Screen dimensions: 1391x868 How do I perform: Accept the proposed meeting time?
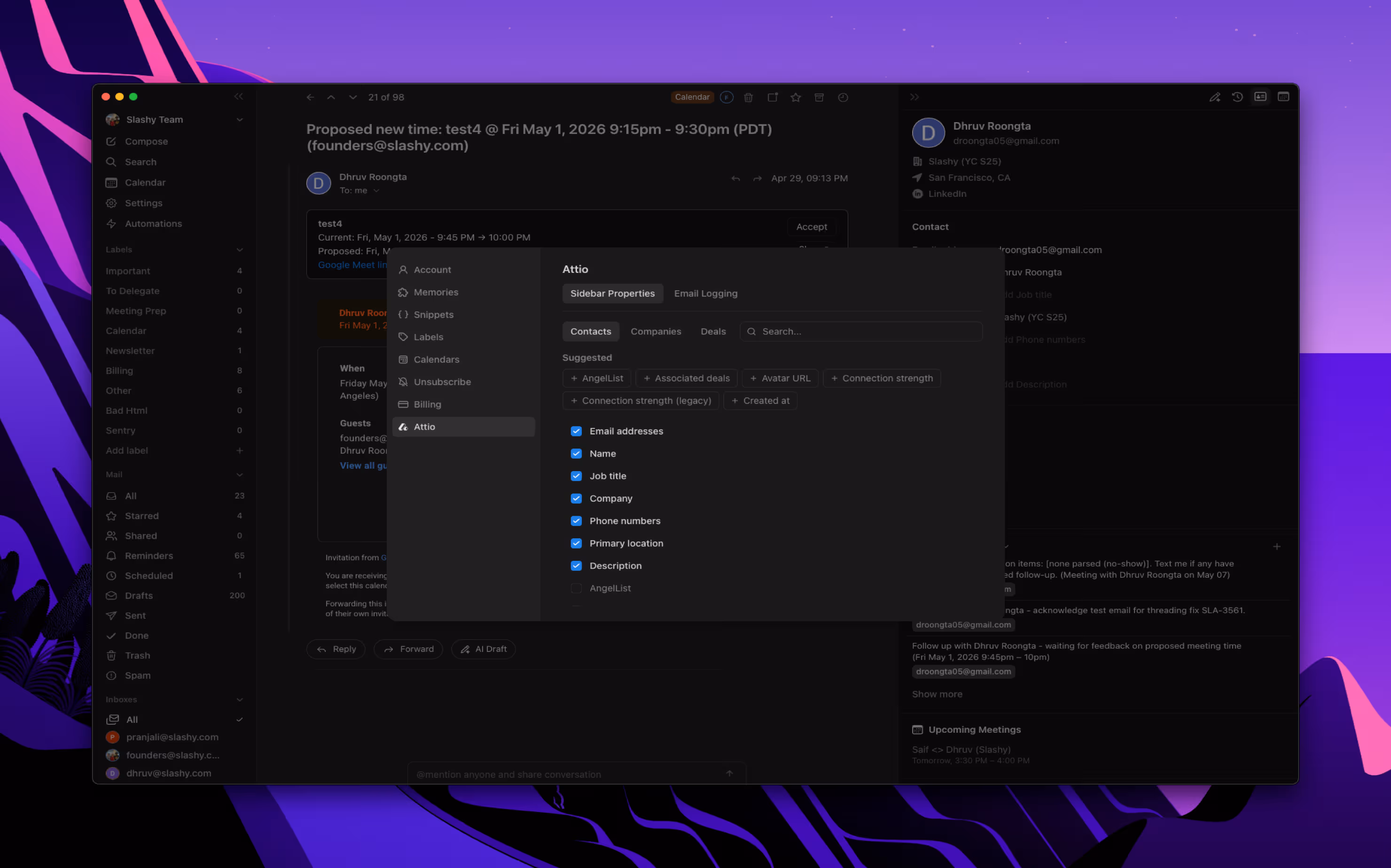point(811,227)
